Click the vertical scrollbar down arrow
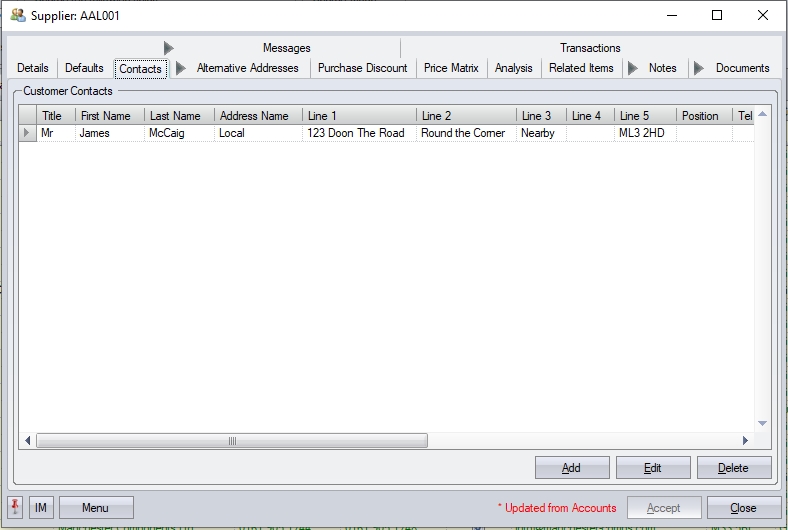Screen dimensions: 788x530 pos(762,423)
